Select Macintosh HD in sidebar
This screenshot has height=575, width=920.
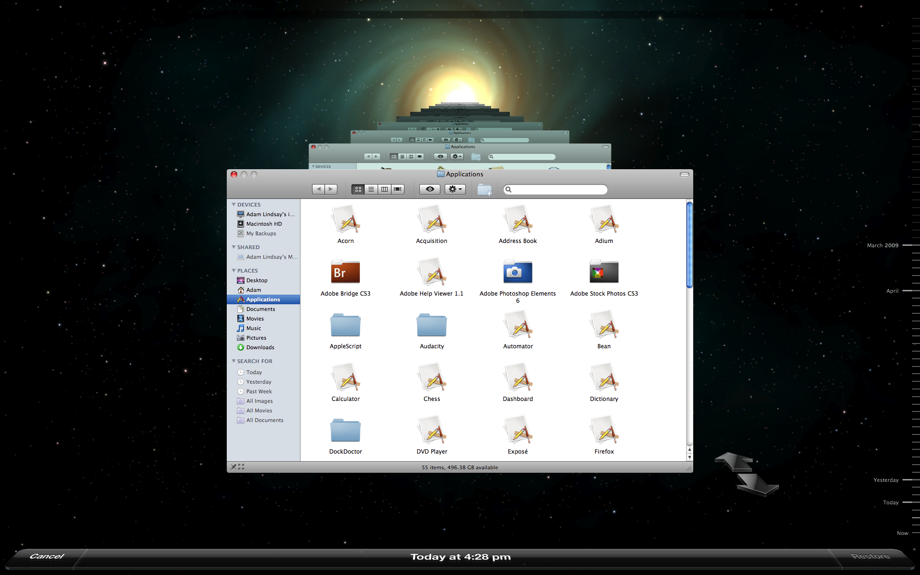263,224
